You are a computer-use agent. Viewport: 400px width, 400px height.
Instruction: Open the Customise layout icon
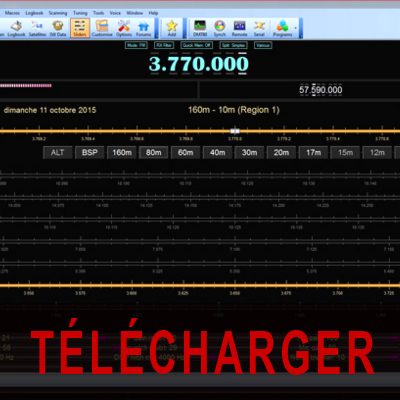tap(102, 28)
